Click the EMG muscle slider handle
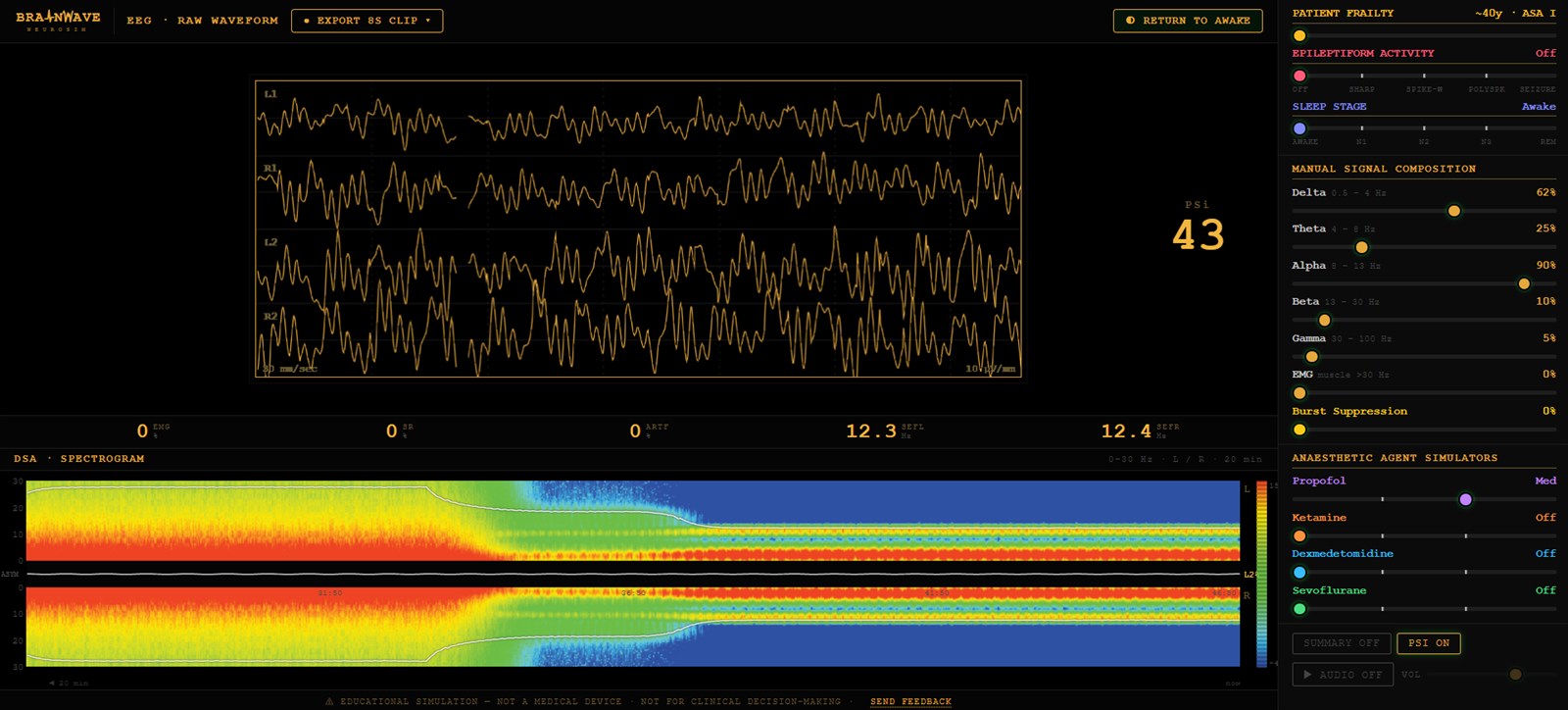The width and height of the screenshot is (1568, 710). [1299, 393]
